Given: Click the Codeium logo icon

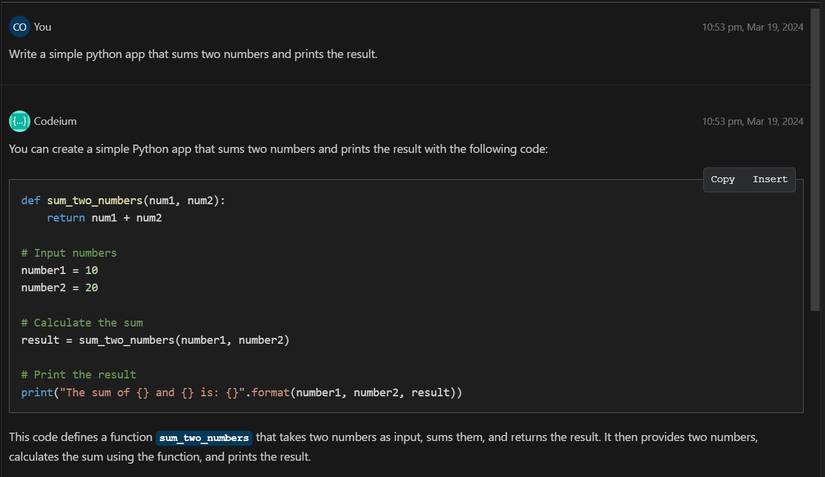Looking at the screenshot, I should pos(19,121).
